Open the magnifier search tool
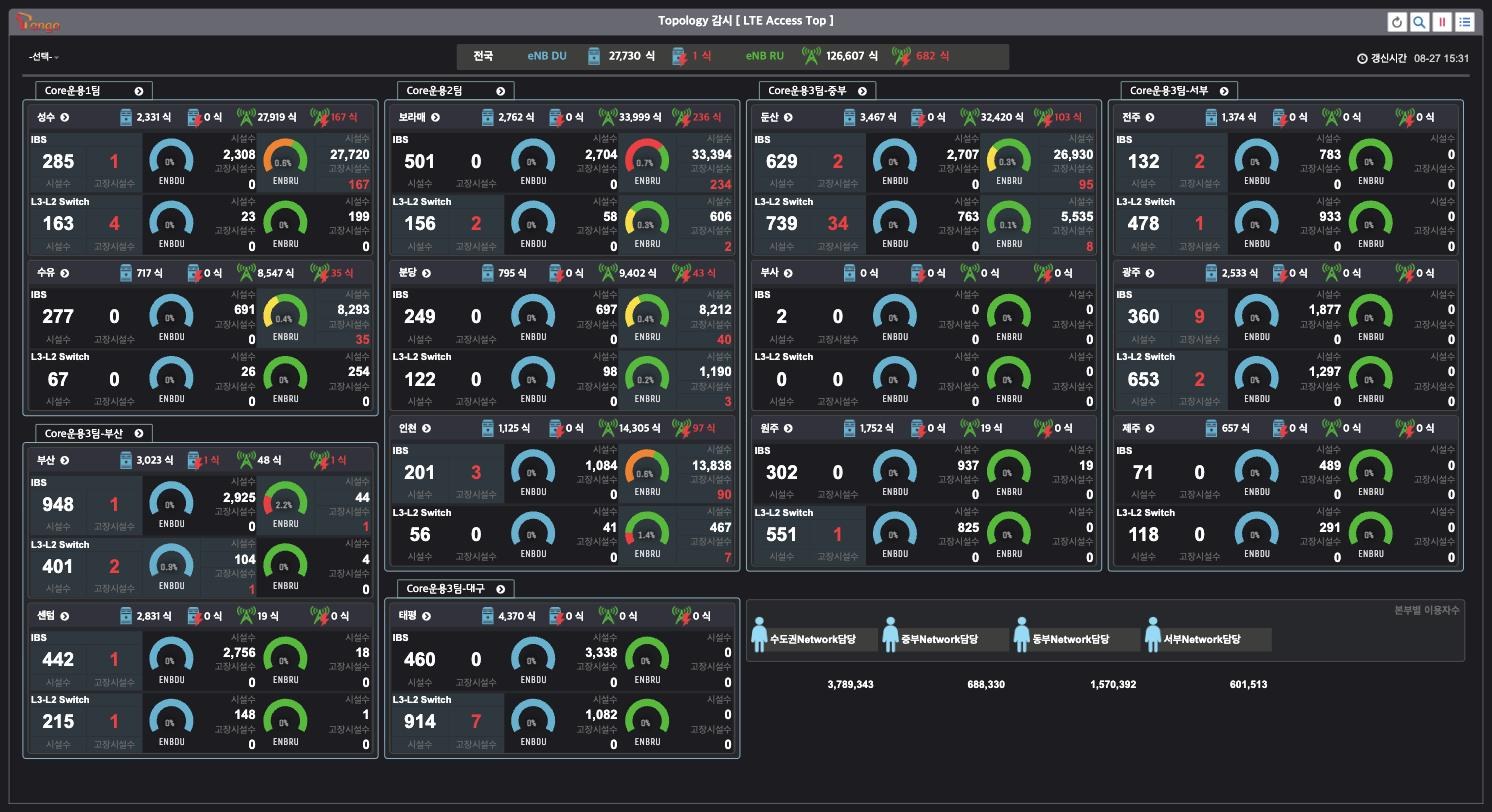 (1420, 22)
